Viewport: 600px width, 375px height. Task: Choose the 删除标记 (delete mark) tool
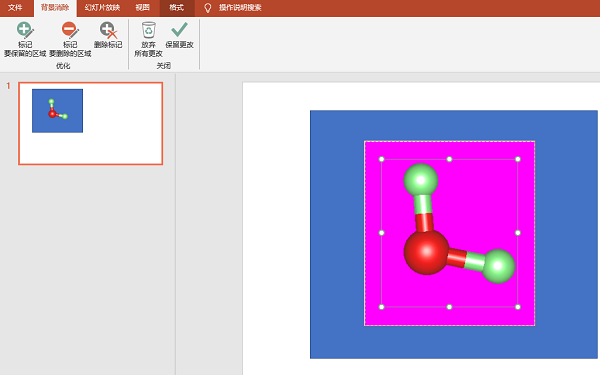[108, 35]
